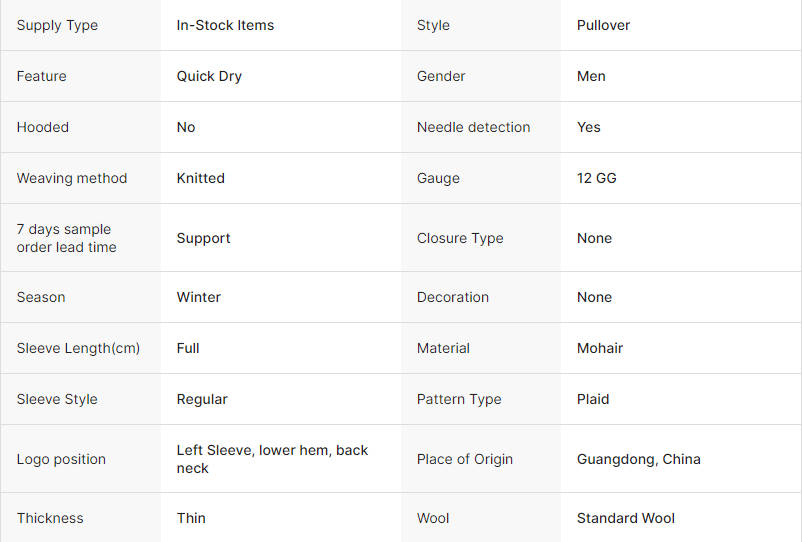Click the Weaving method label
Viewport: 802px width, 542px height.
(x=72, y=178)
